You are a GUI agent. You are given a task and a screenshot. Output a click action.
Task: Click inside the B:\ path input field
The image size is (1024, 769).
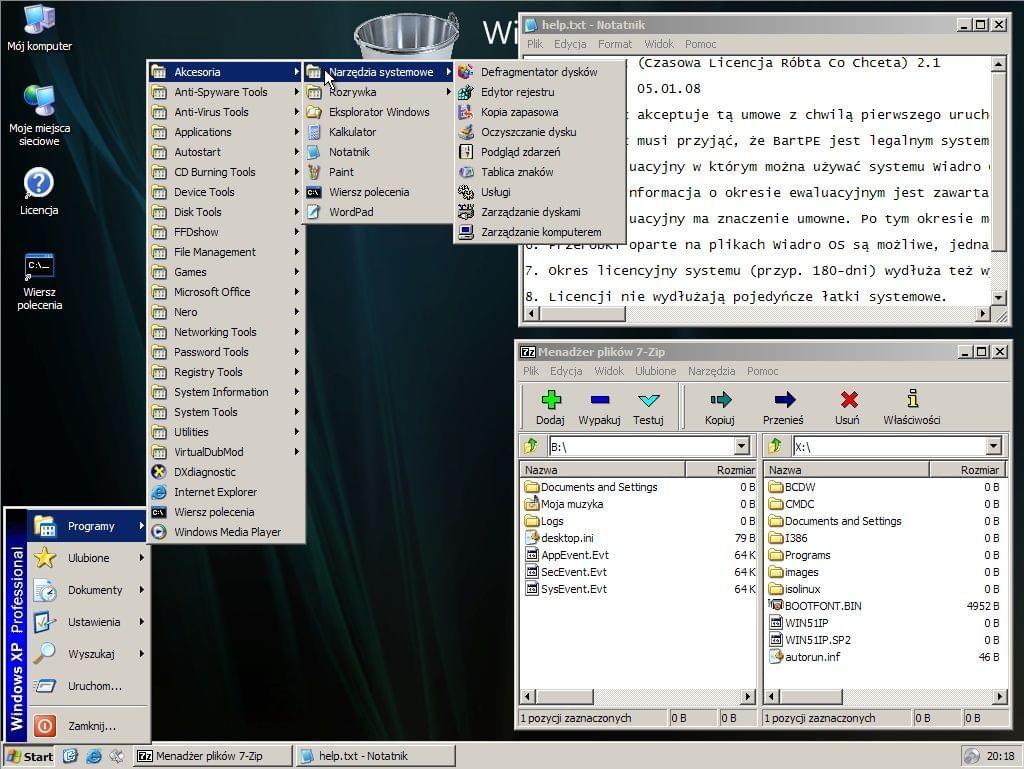click(x=642, y=447)
